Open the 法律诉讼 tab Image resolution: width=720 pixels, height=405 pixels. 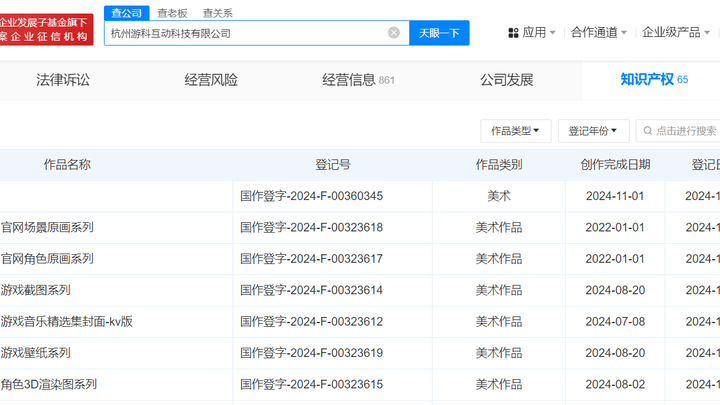point(63,80)
